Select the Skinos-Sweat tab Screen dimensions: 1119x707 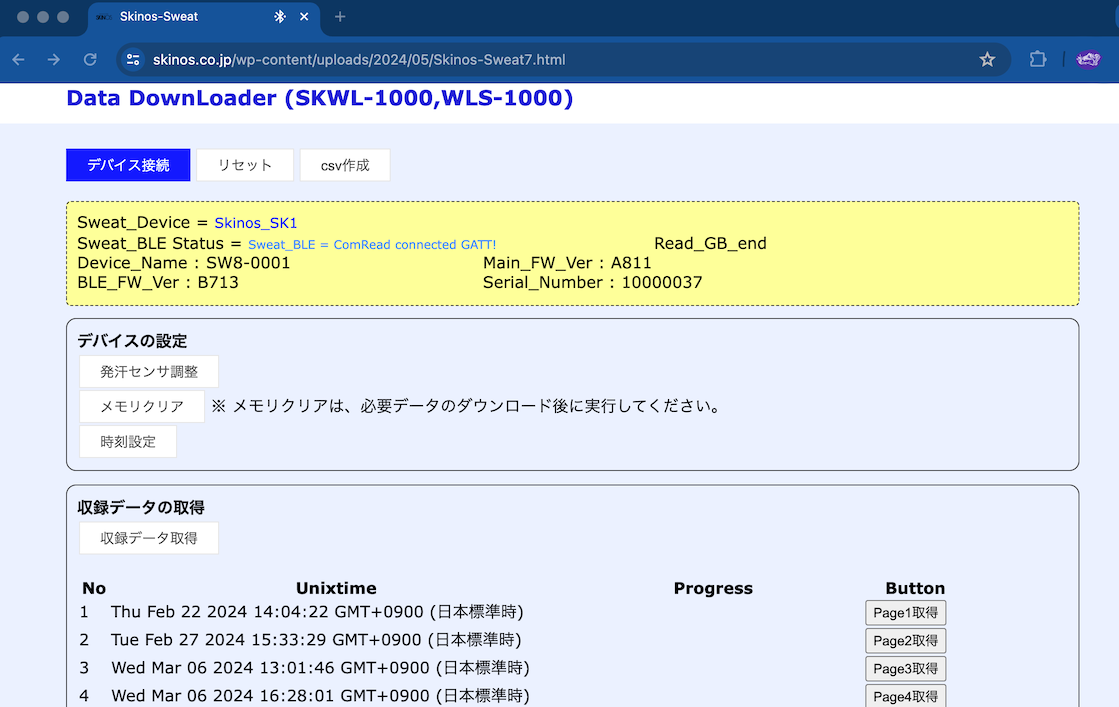coord(203,17)
